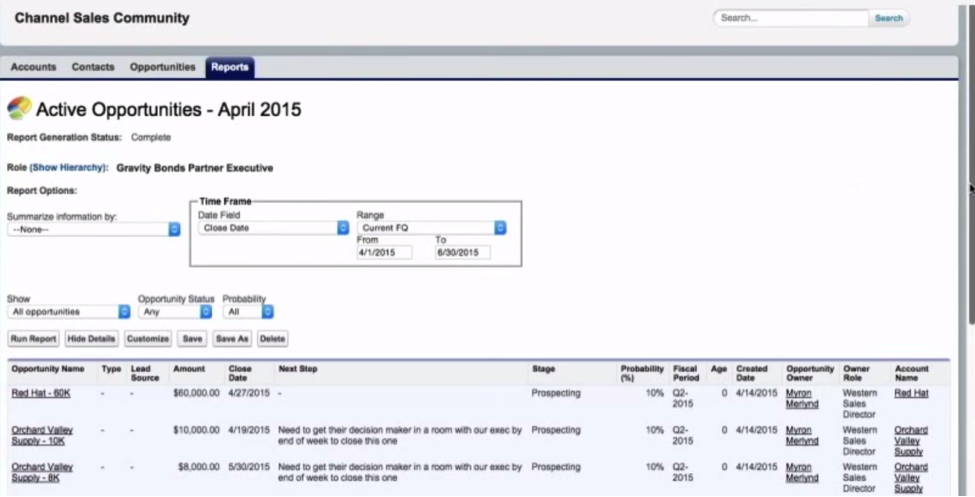Open Myron Merlynd link in the $8,000.00 row
This screenshot has height=497, width=975.
pyautogui.click(x=802, y=472)
